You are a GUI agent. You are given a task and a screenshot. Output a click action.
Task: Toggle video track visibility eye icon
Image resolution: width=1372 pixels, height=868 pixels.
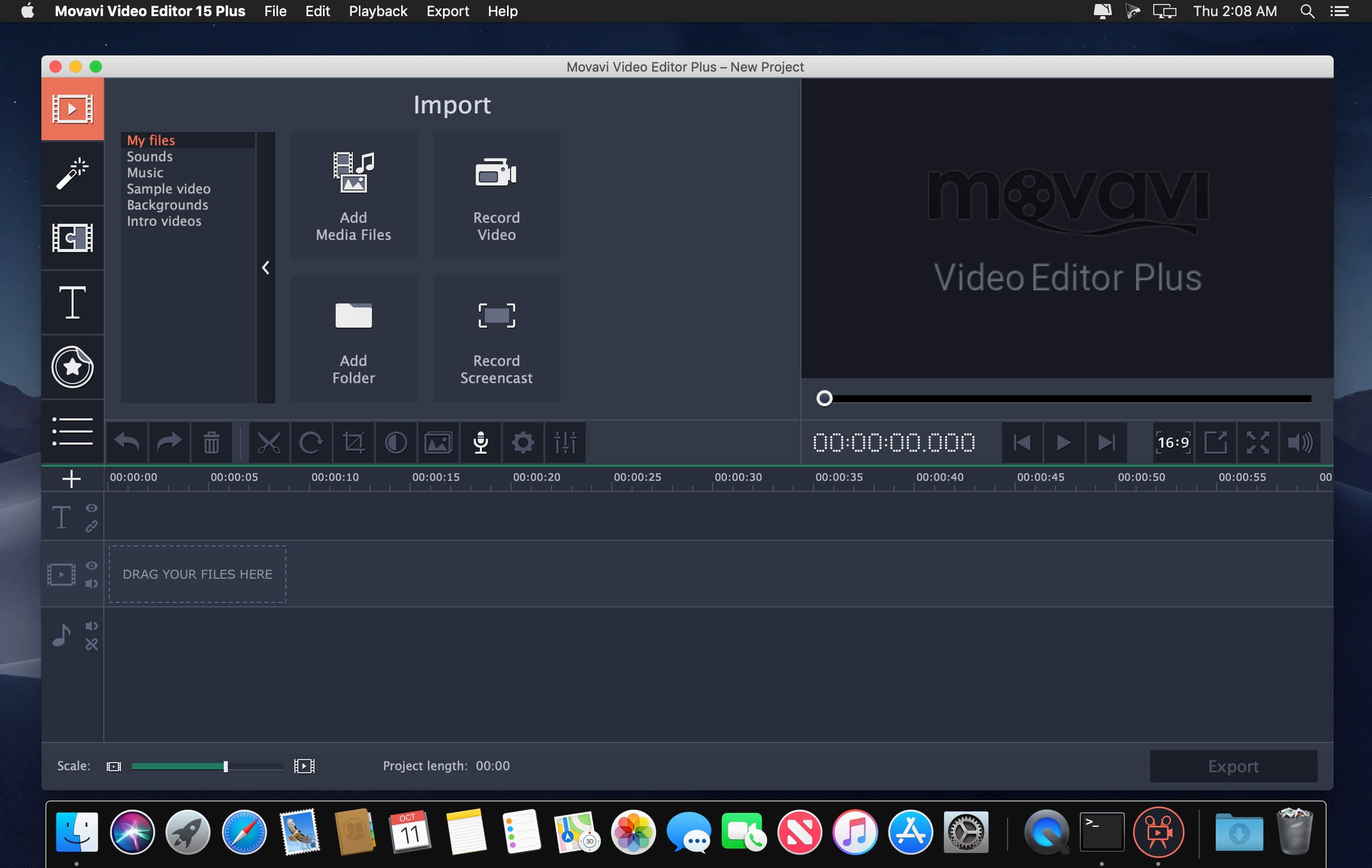click(x=90, y=563)
